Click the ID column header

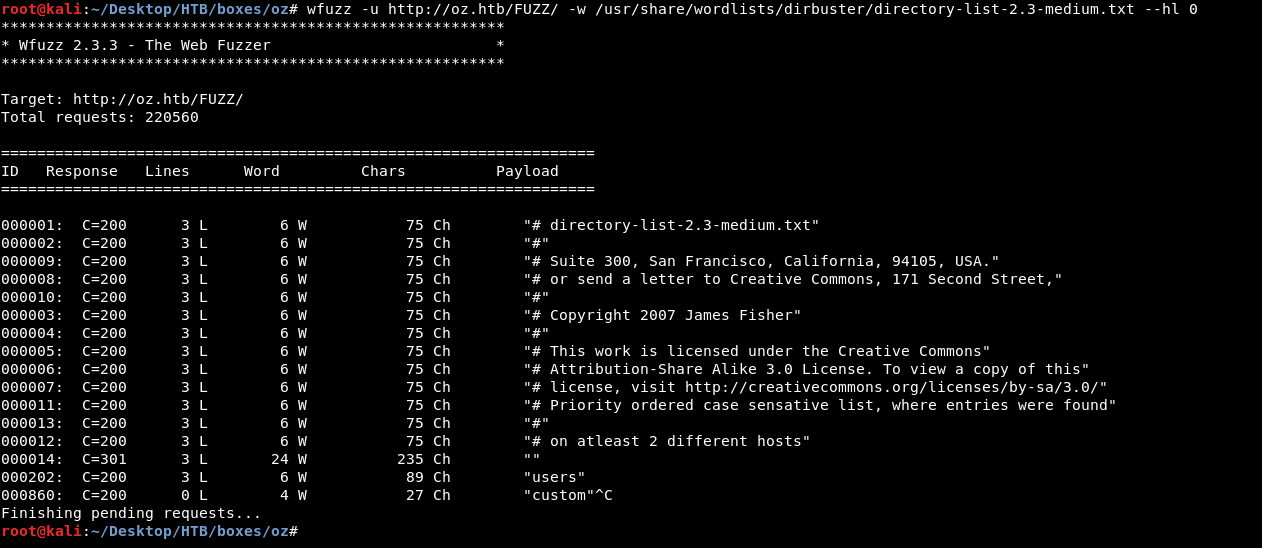pyautogui.click(x=10, y=171)
